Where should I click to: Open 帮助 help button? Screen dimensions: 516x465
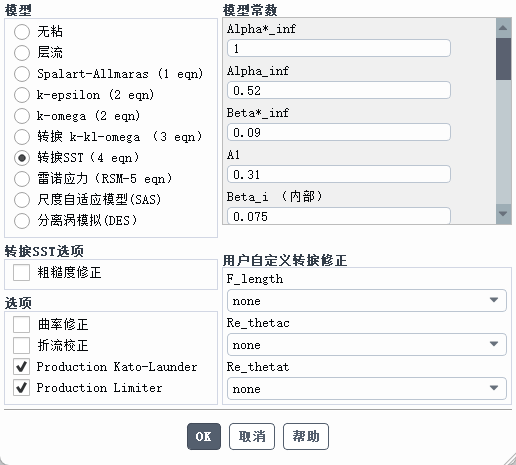click(306, 436)
